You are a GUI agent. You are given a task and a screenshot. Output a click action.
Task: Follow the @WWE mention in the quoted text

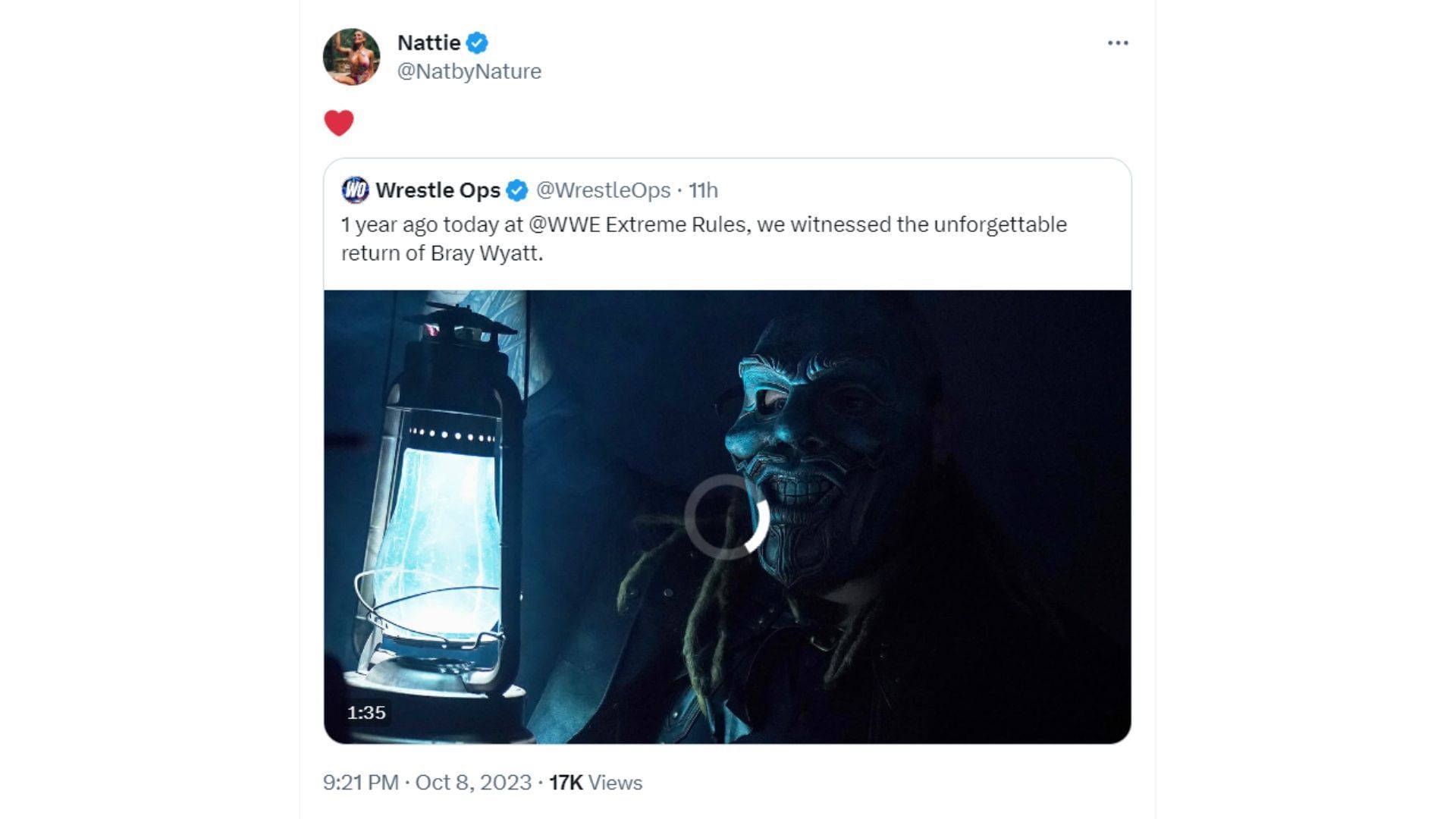(x=564, y=225)
